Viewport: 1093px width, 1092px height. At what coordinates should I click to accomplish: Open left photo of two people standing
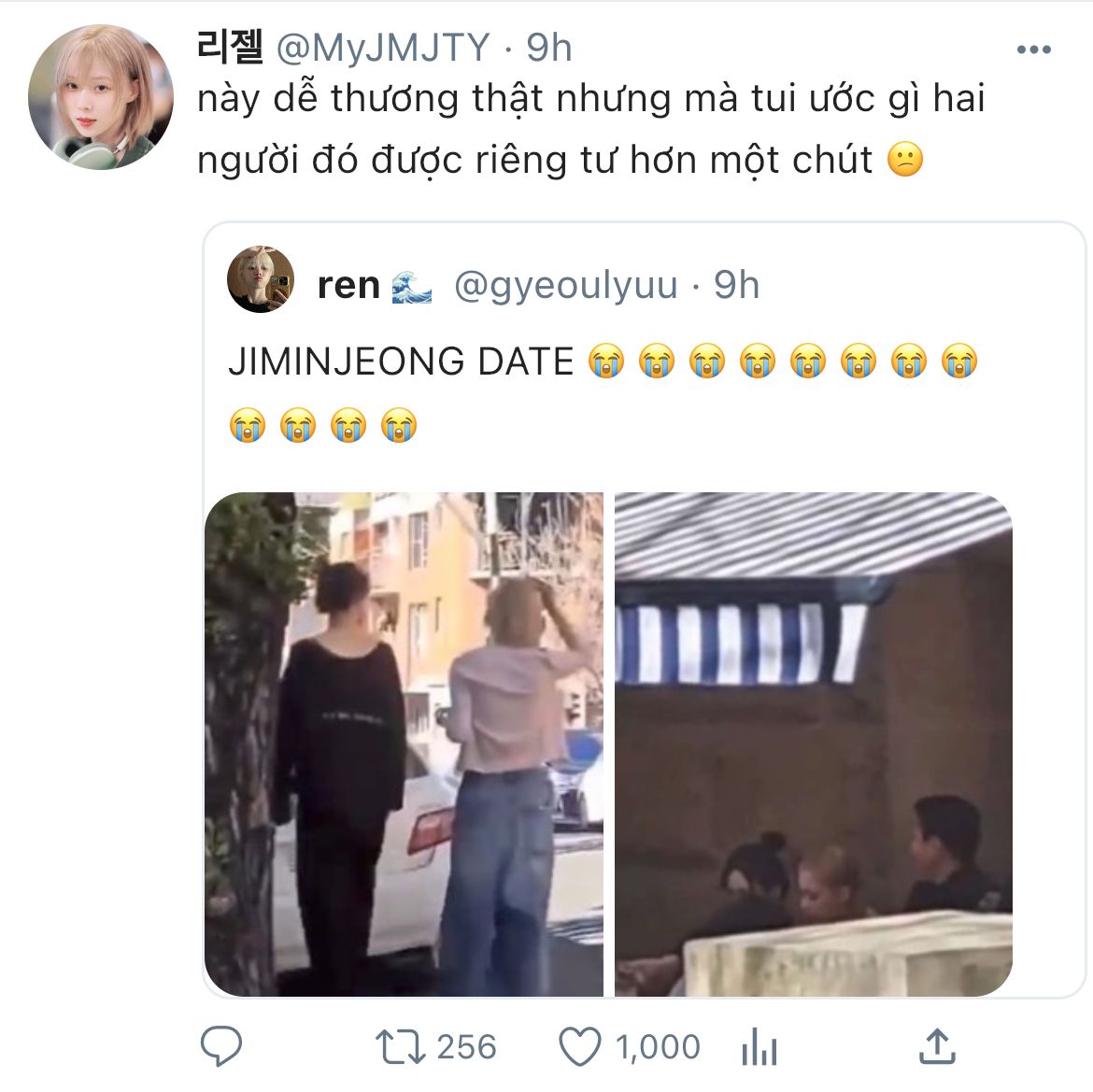click(404, 745)
